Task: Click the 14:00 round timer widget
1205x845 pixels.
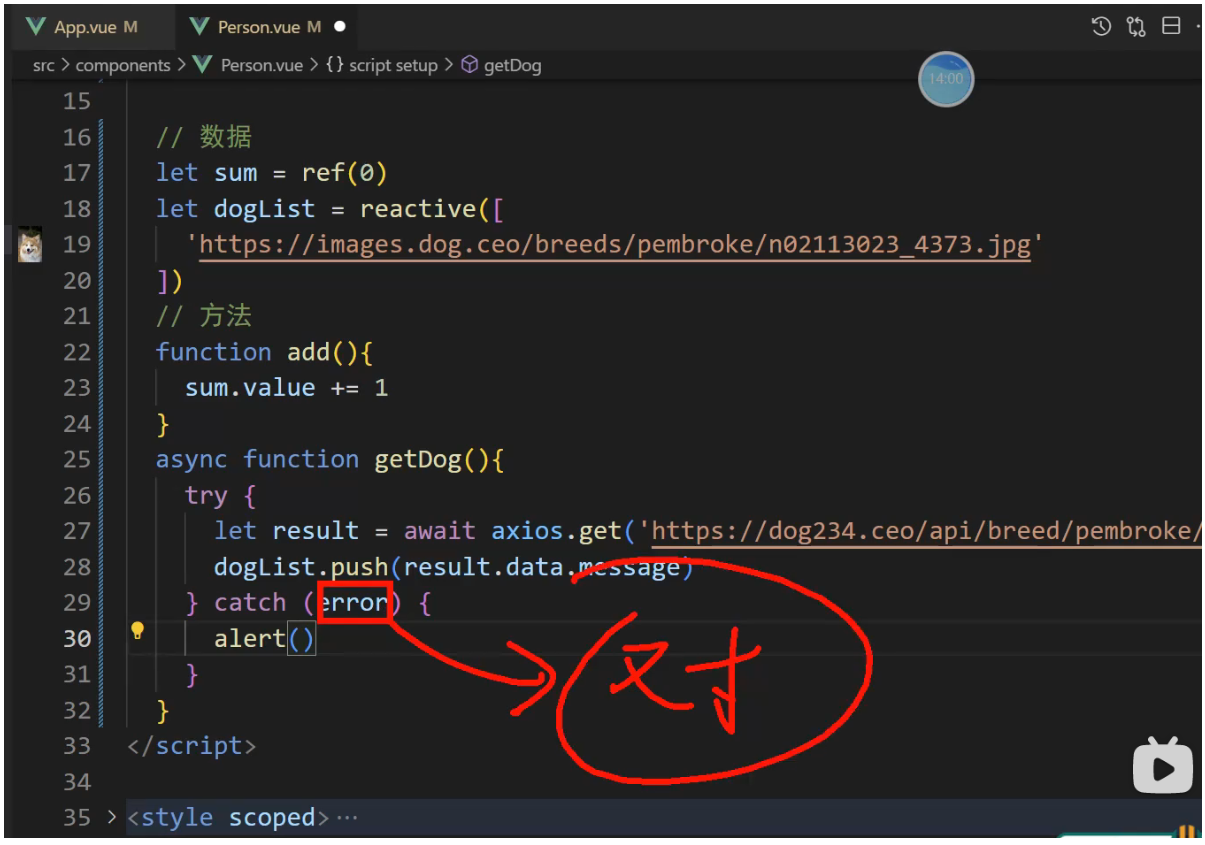Action: 946,79
